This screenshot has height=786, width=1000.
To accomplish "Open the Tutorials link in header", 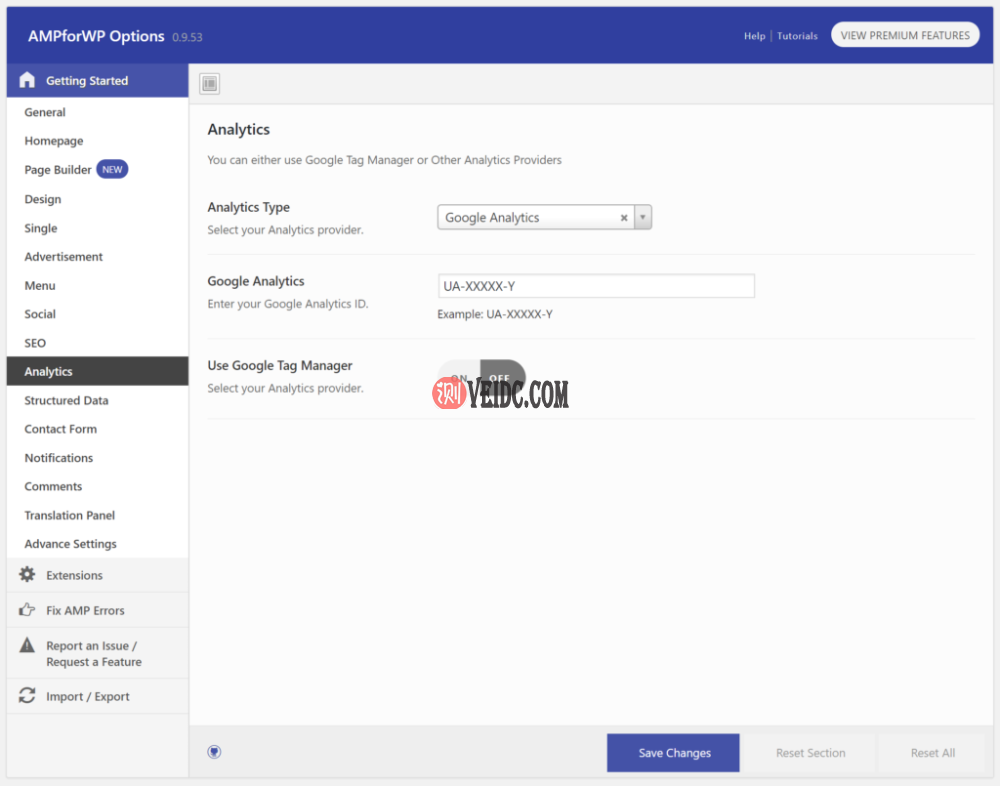I will [x=797, y=36].
